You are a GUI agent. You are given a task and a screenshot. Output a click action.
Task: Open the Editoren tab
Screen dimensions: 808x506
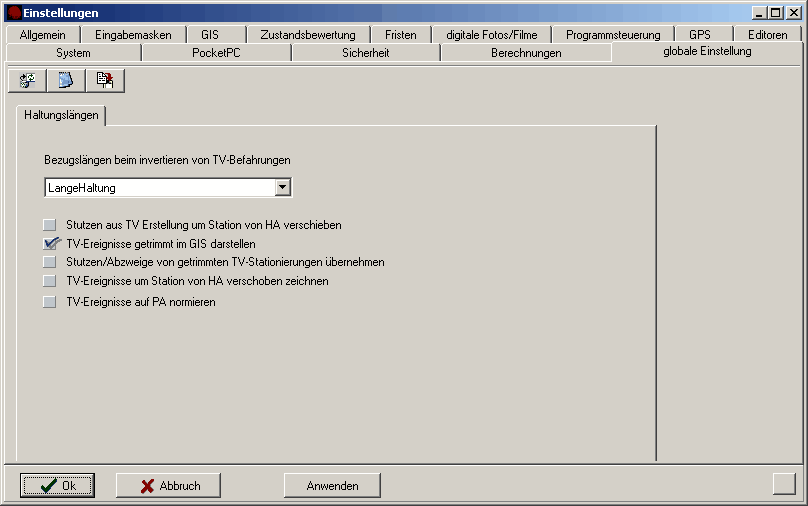tap(767, 35)
